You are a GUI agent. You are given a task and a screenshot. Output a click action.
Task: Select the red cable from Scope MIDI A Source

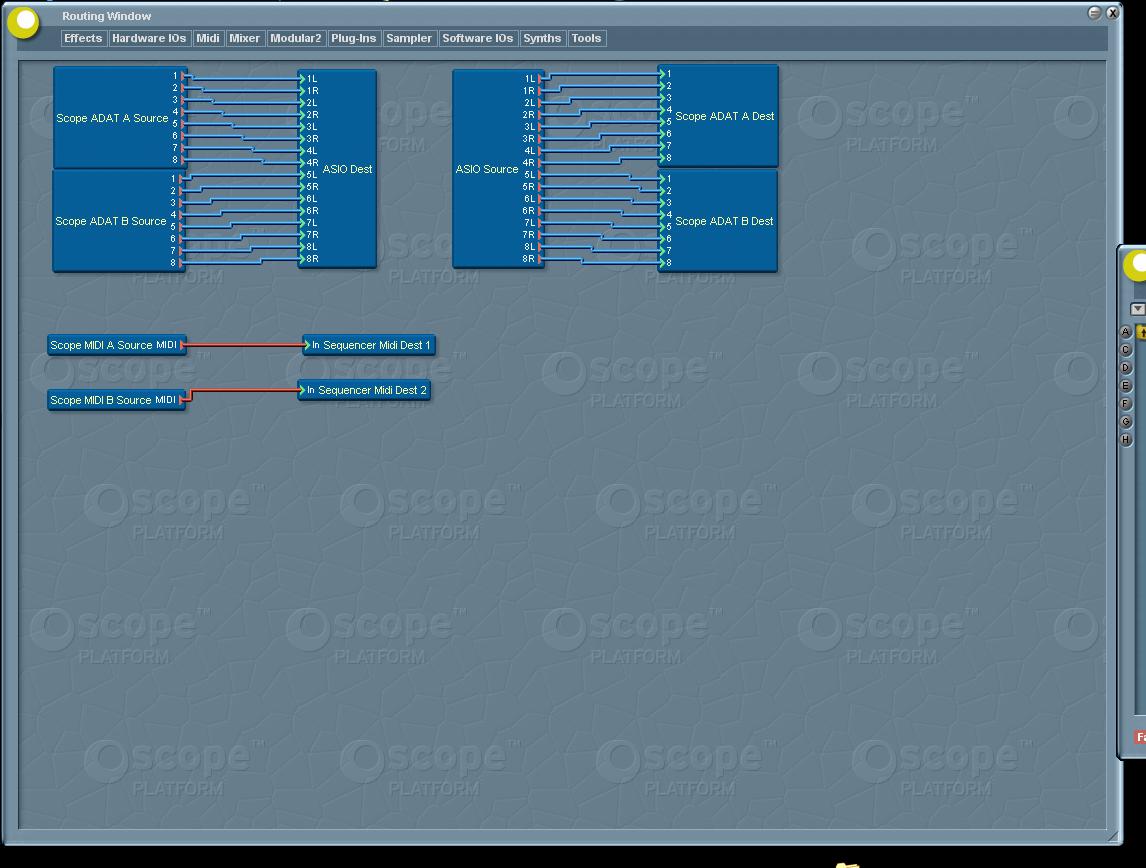pyautogui.click(x=244, y=345)
